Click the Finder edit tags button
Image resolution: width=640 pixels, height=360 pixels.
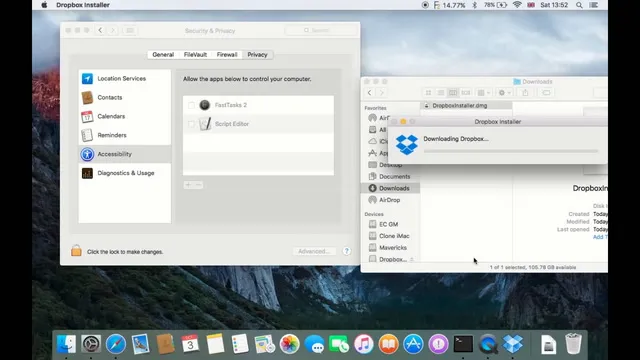(546, 93)
